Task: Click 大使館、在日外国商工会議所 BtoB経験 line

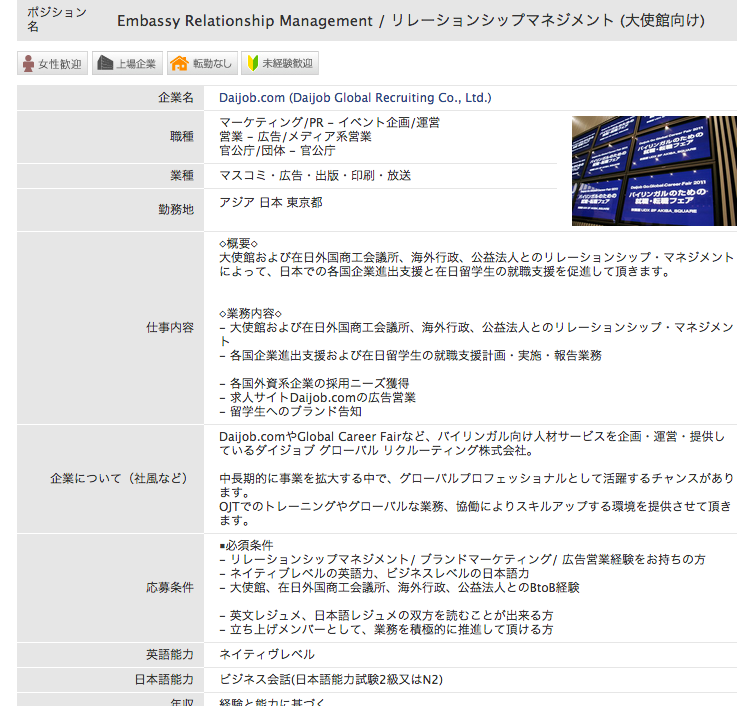Action: (399, 588)
